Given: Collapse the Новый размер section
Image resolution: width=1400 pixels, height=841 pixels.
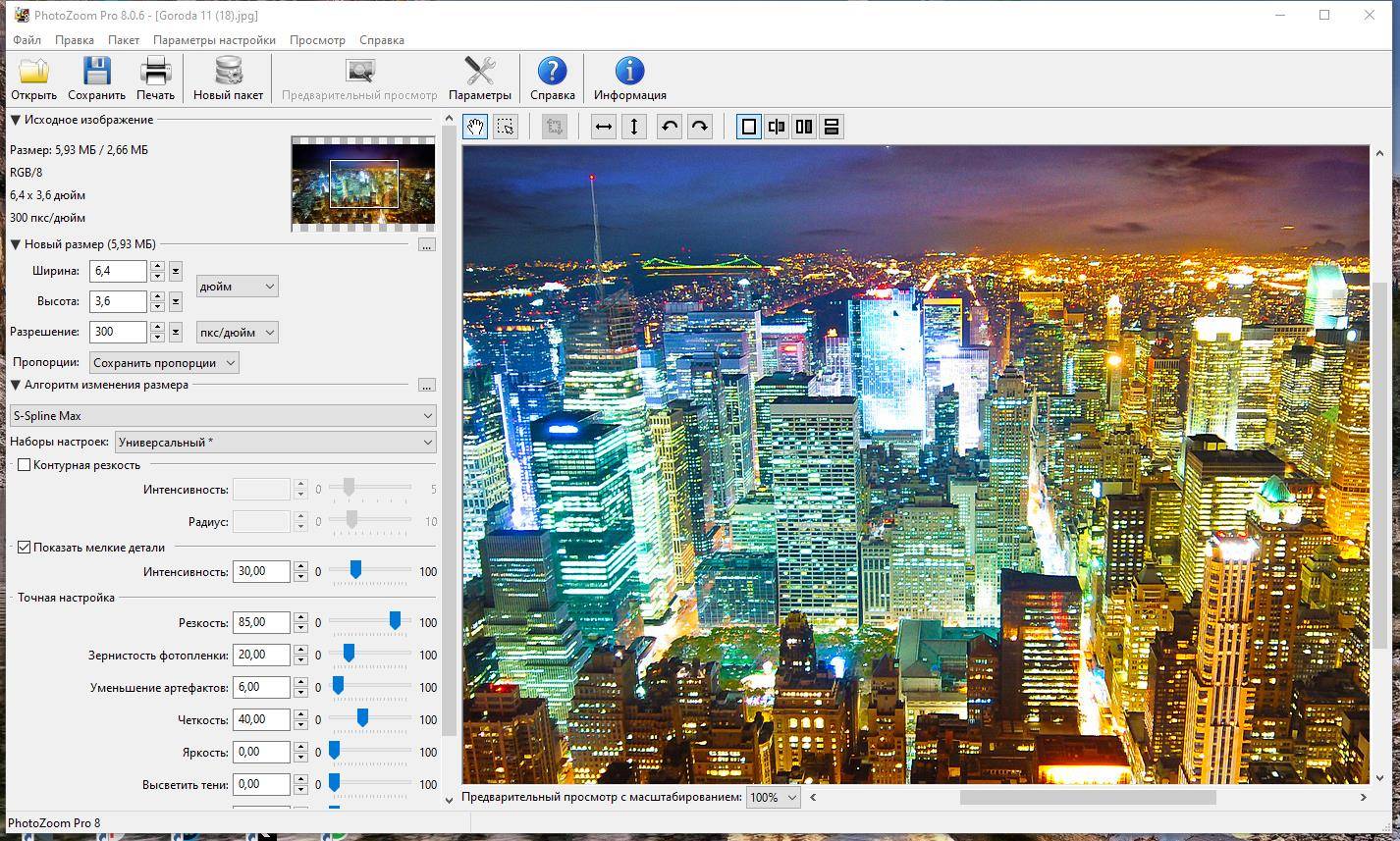Looking at the screenshot, I should [16, 244].
